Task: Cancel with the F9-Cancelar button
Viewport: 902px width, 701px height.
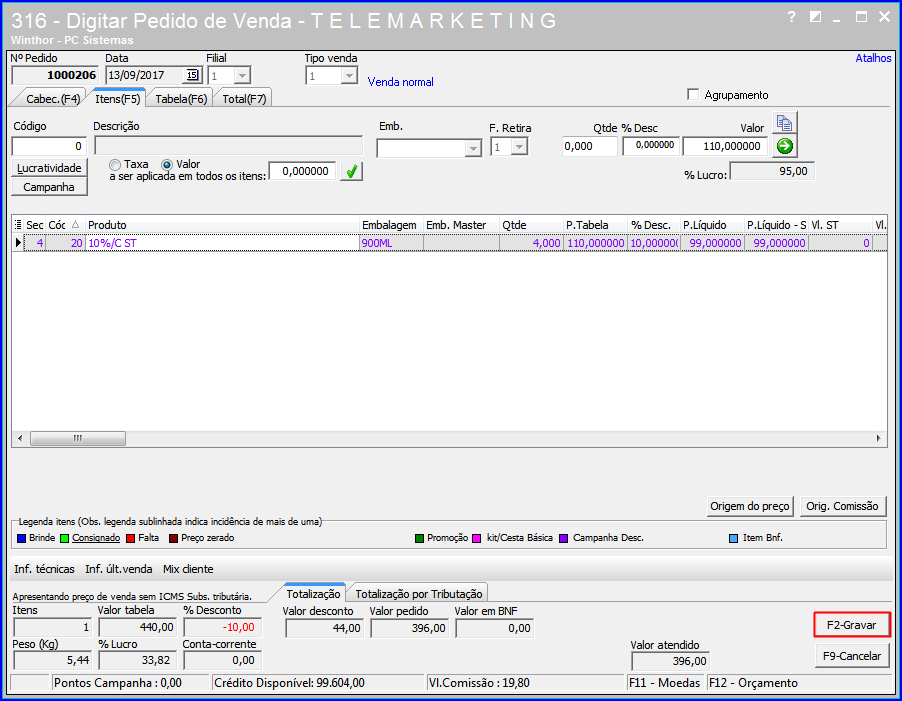Action: [852, 656]
